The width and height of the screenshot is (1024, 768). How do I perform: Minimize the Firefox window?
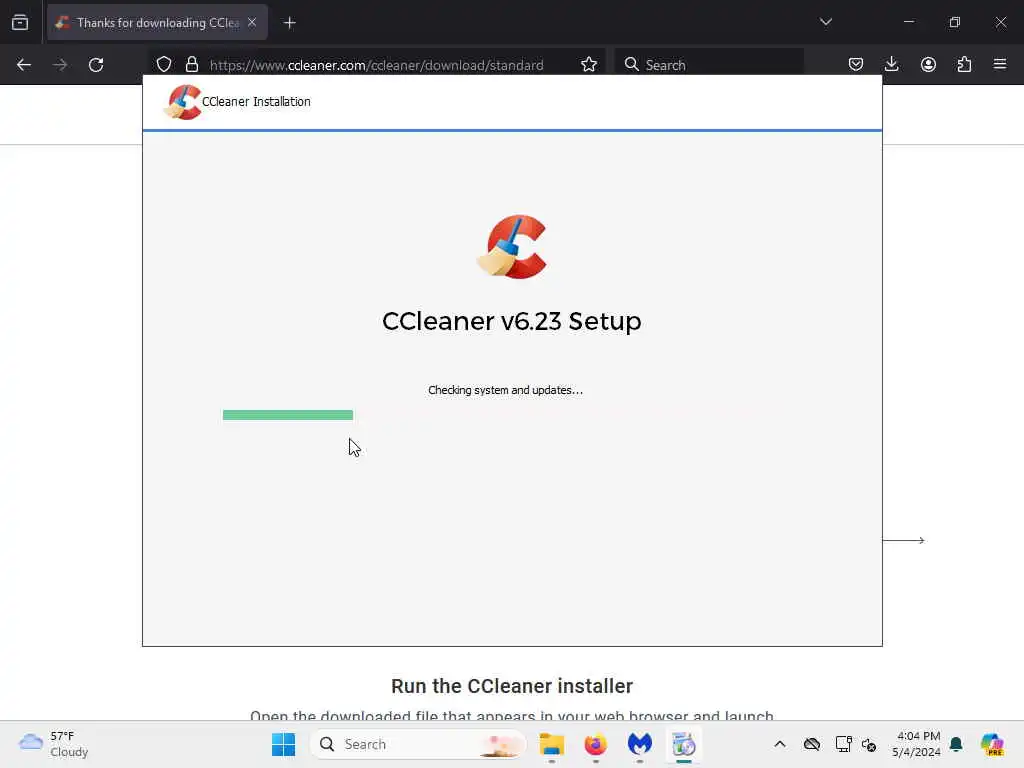tap(909, 22)
